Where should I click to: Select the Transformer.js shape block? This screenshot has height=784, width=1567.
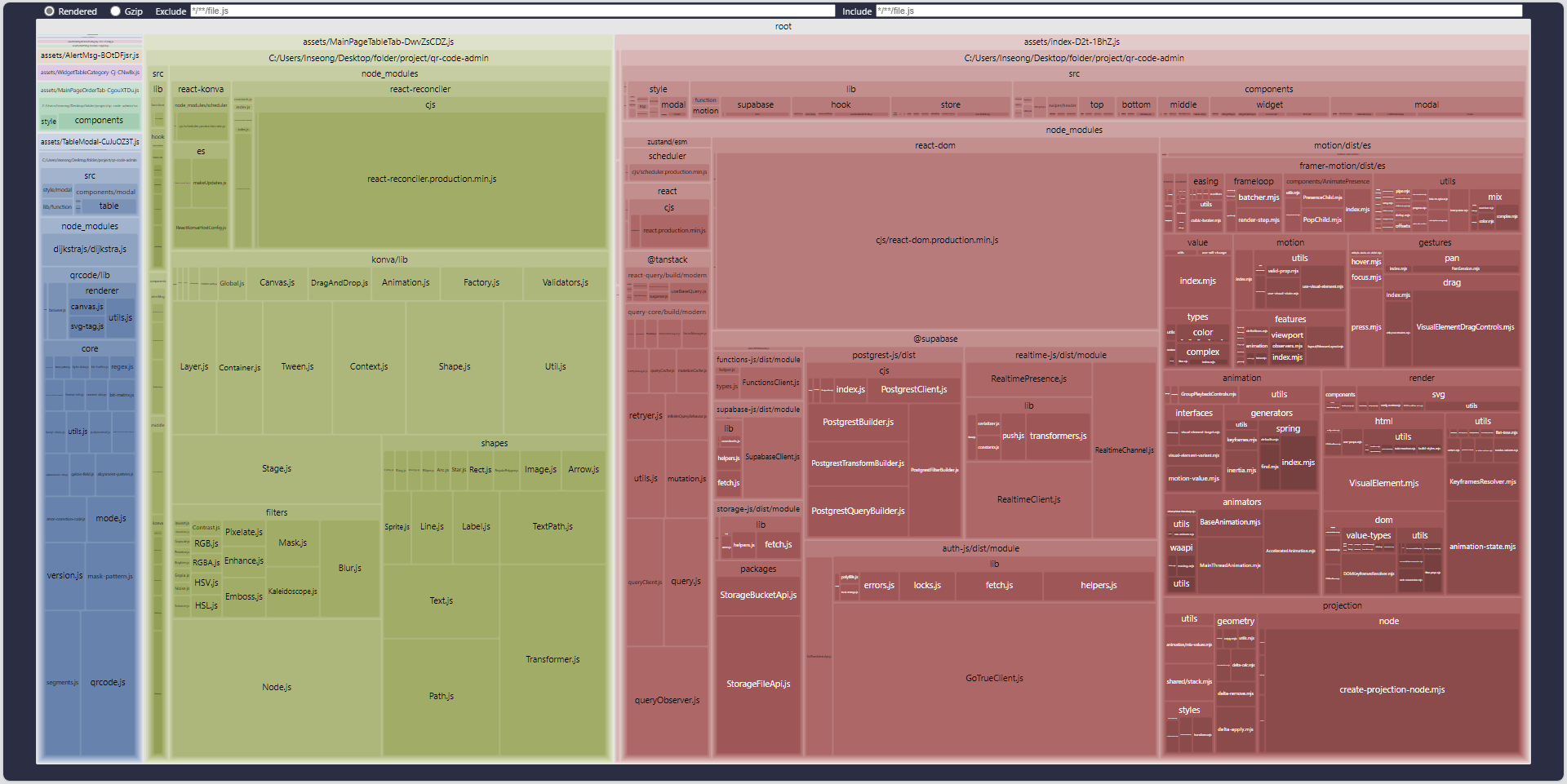click(553, 660)
